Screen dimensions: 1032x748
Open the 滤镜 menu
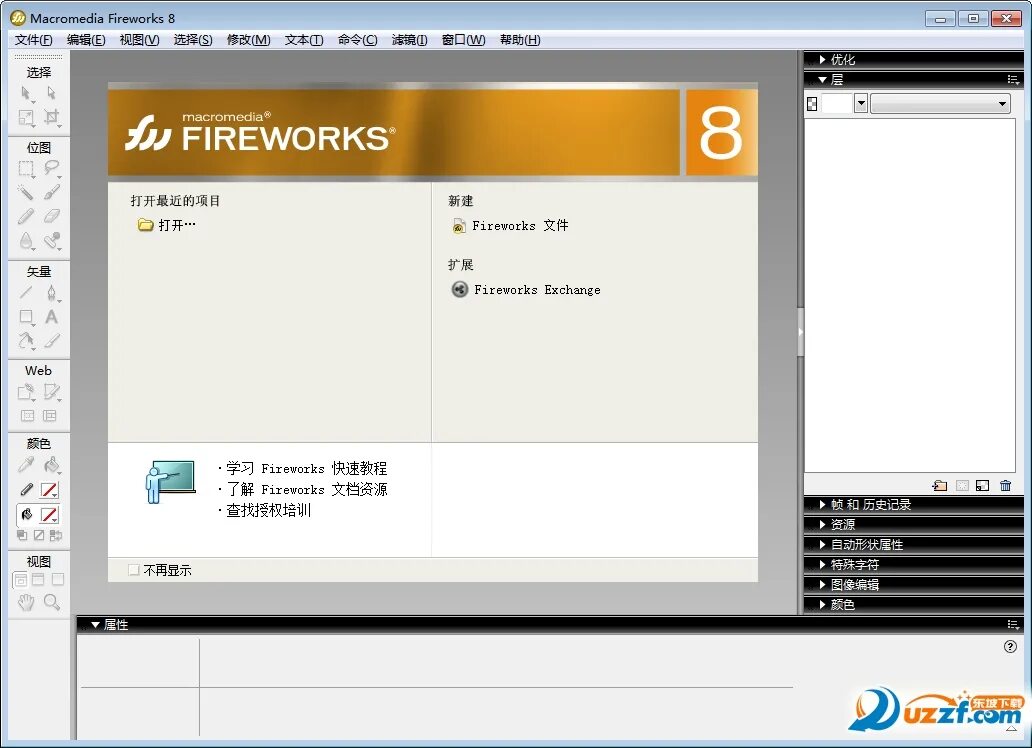(409, 40)
